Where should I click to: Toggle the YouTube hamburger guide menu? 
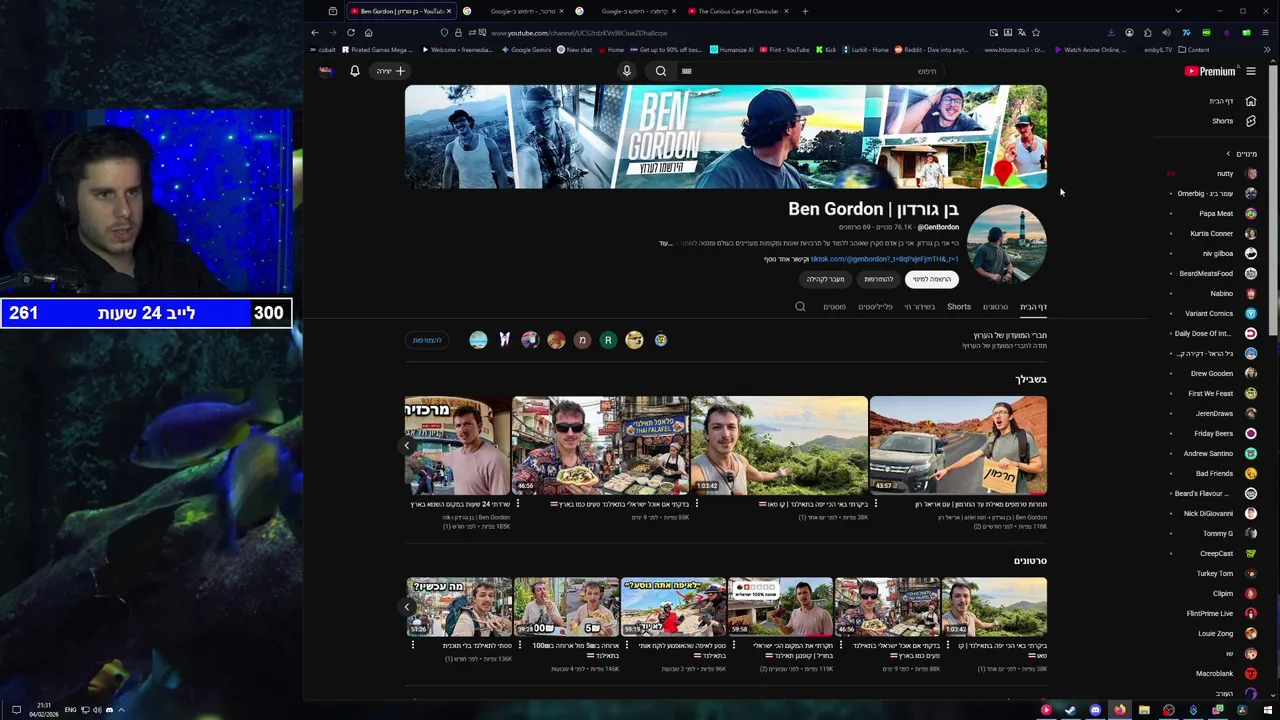pyautogui.click(x=1251, y=71)
